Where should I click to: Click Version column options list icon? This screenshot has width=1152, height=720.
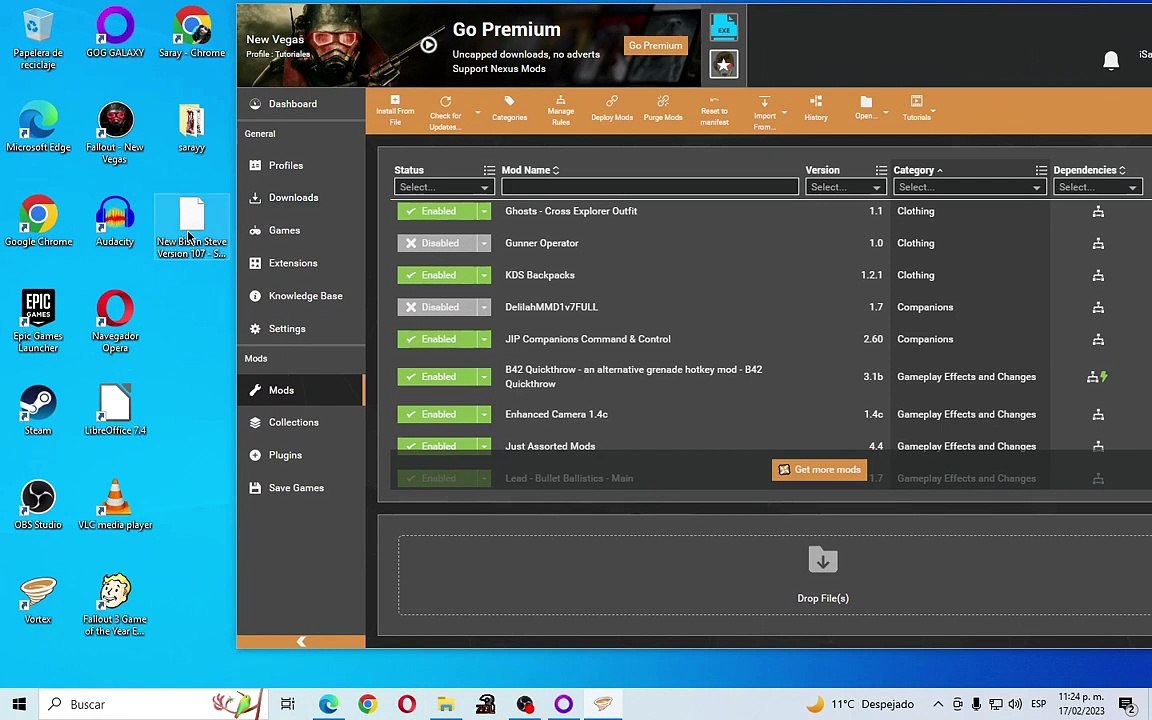(881, 170)
